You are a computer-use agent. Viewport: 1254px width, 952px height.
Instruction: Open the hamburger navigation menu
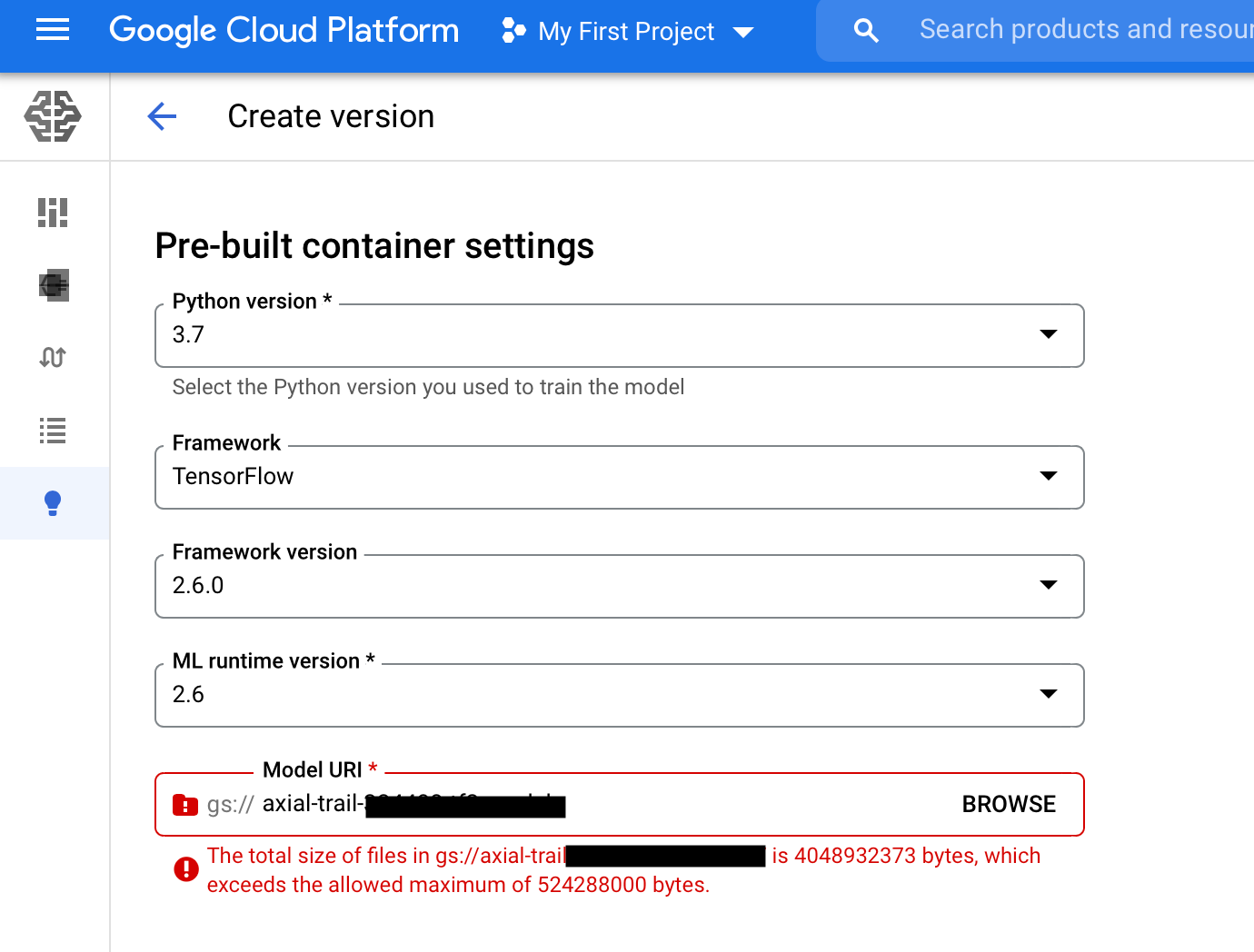click(53, 31)
